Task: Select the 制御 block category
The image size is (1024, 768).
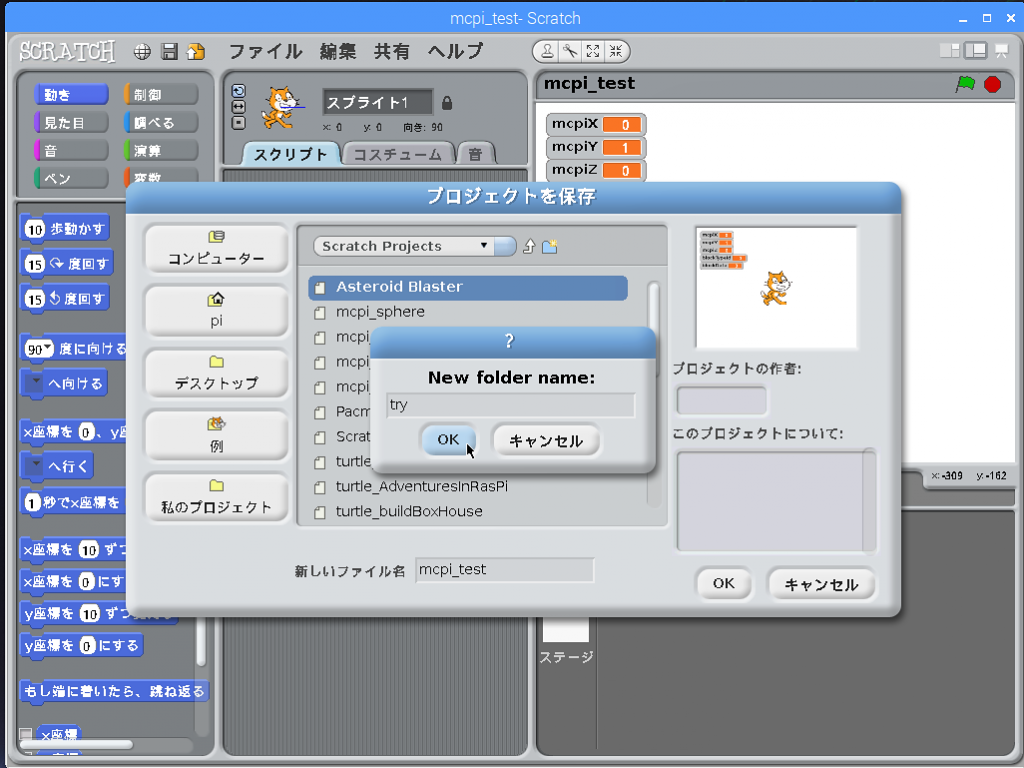Action: (161, 95)
